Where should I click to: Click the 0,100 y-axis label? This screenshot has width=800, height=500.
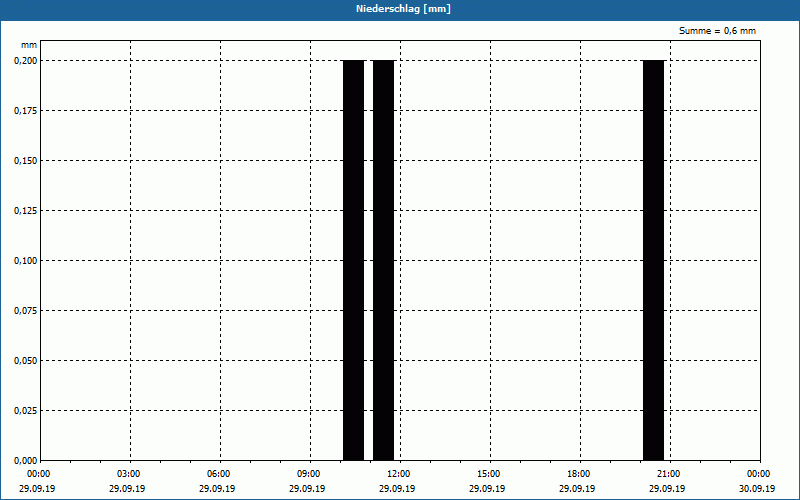coord(25,261)
